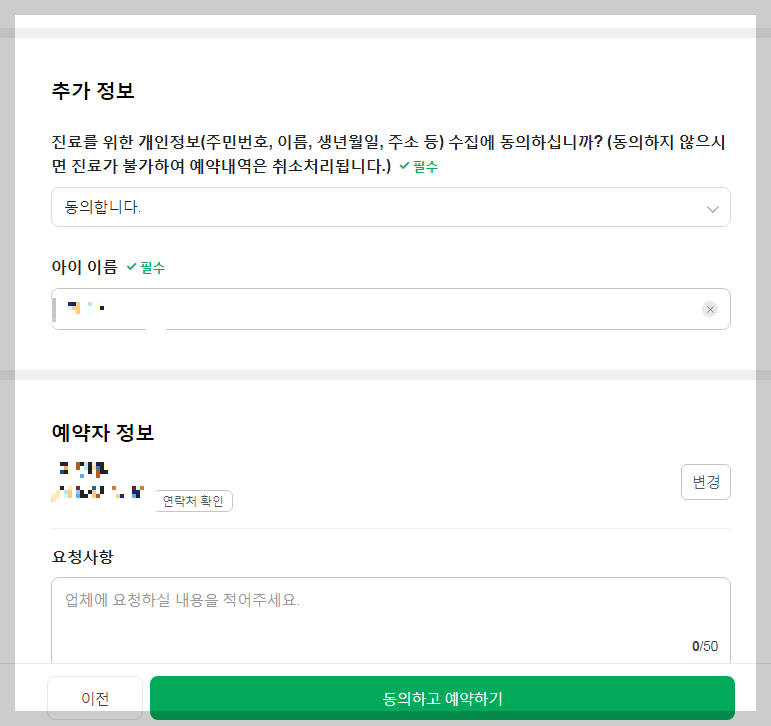Image resolution: width=771 pixels, height=726 pixels.
Task: Click the 추가 정보 section heading
Action: pos(93,91)
